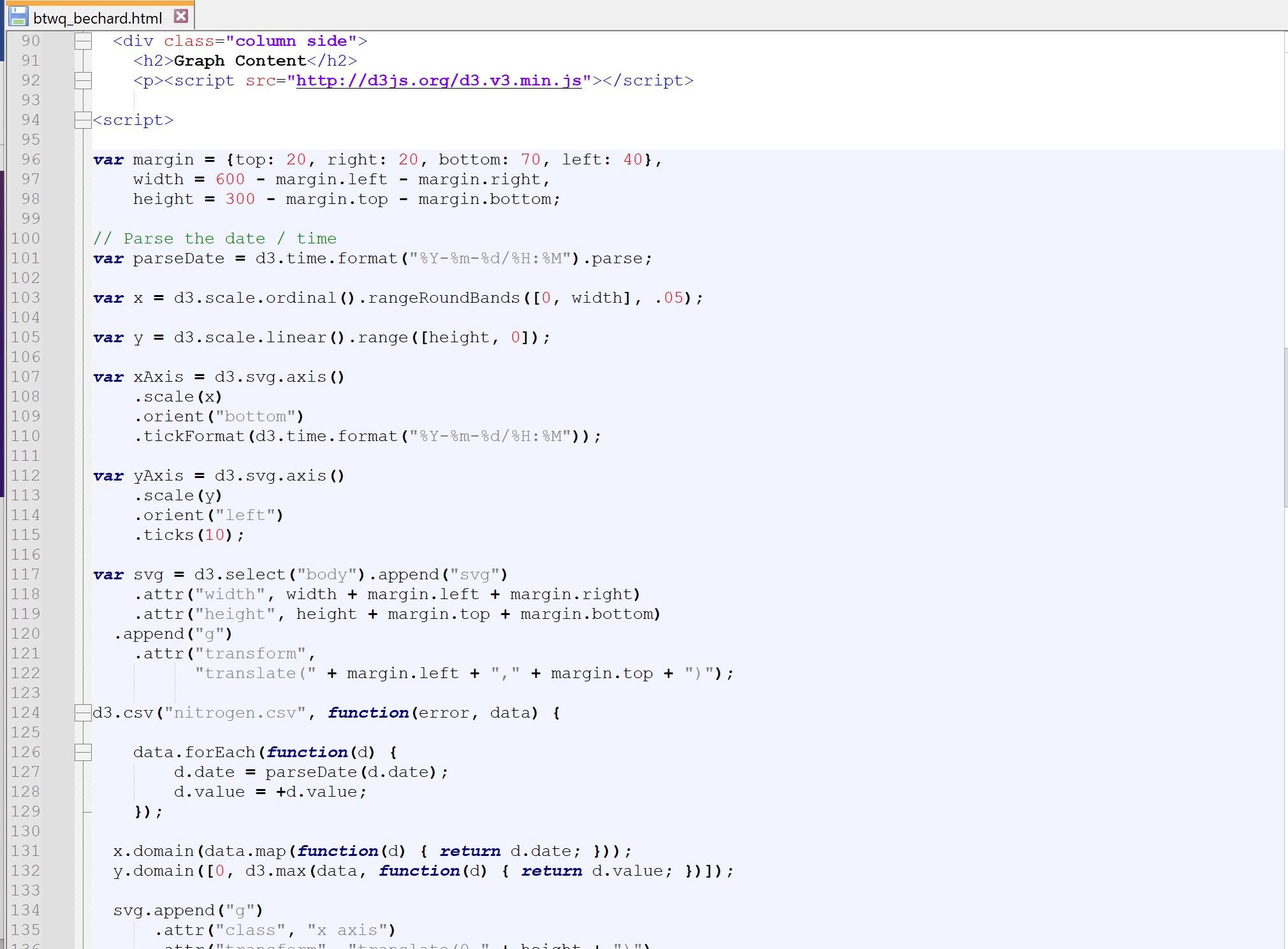Collapse the paragraph fold marker at line 92
The image size is (1288, 949).
pos(82,80)
